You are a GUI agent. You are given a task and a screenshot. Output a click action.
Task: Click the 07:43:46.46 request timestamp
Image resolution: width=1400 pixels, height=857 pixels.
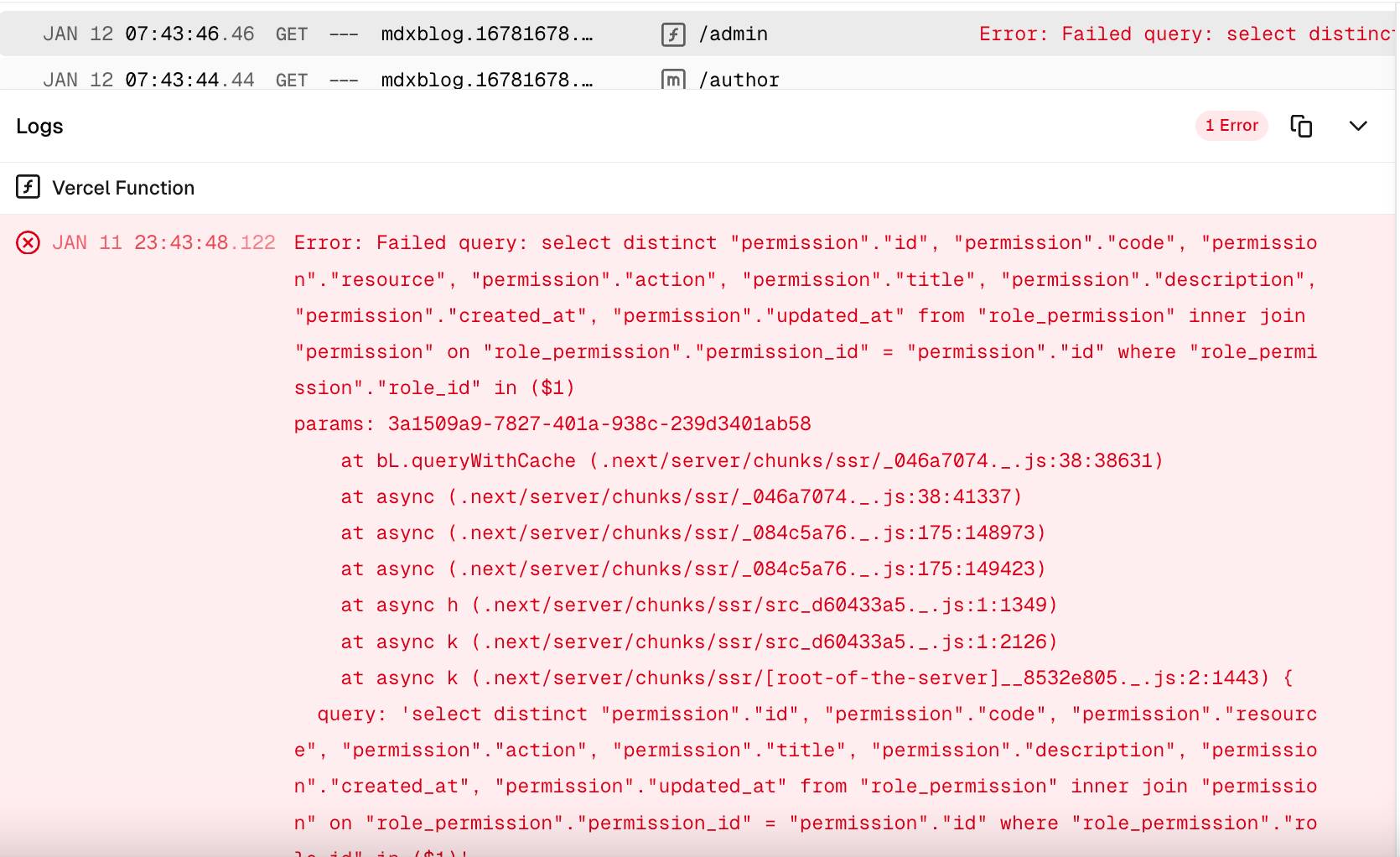point(189,34)
